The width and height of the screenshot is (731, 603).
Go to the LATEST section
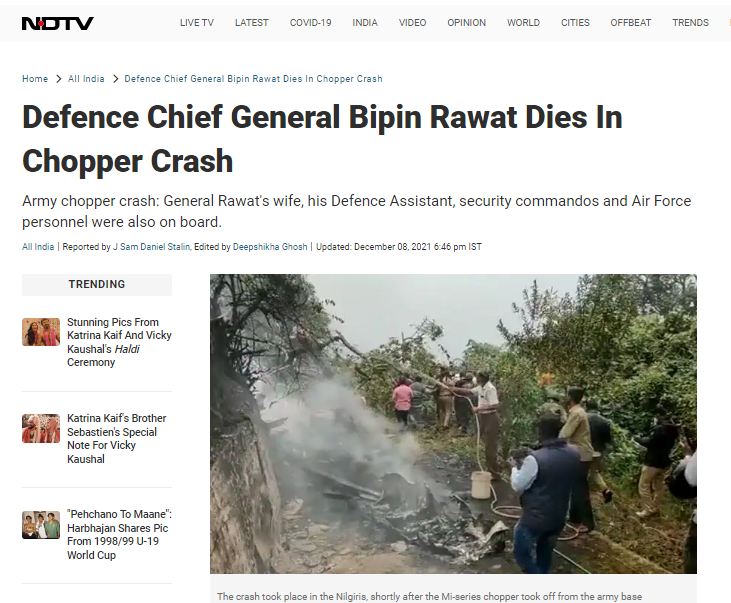252,22
